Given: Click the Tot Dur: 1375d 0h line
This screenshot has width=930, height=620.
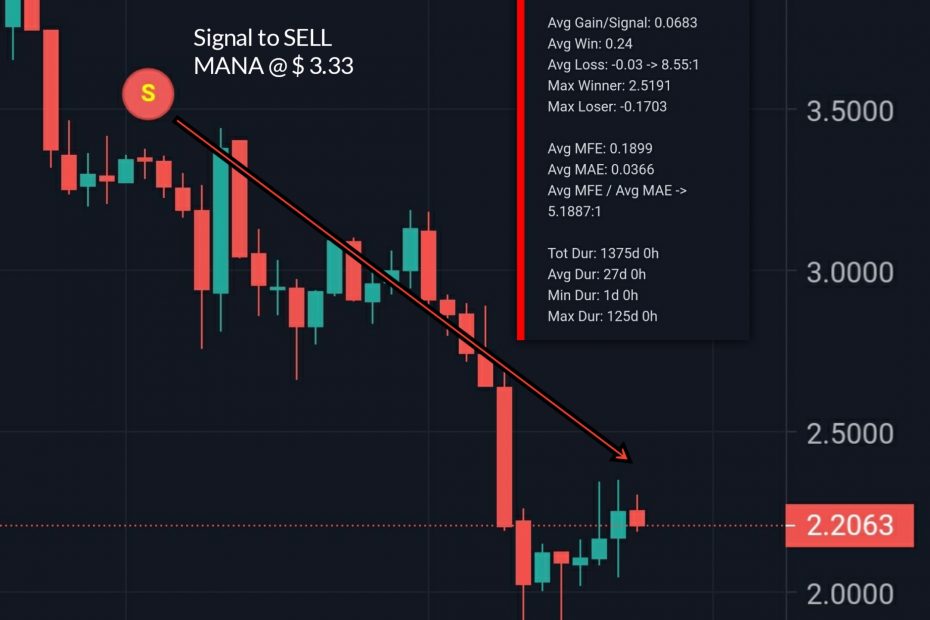Looking at the screenshot, I should coord(603,253).
